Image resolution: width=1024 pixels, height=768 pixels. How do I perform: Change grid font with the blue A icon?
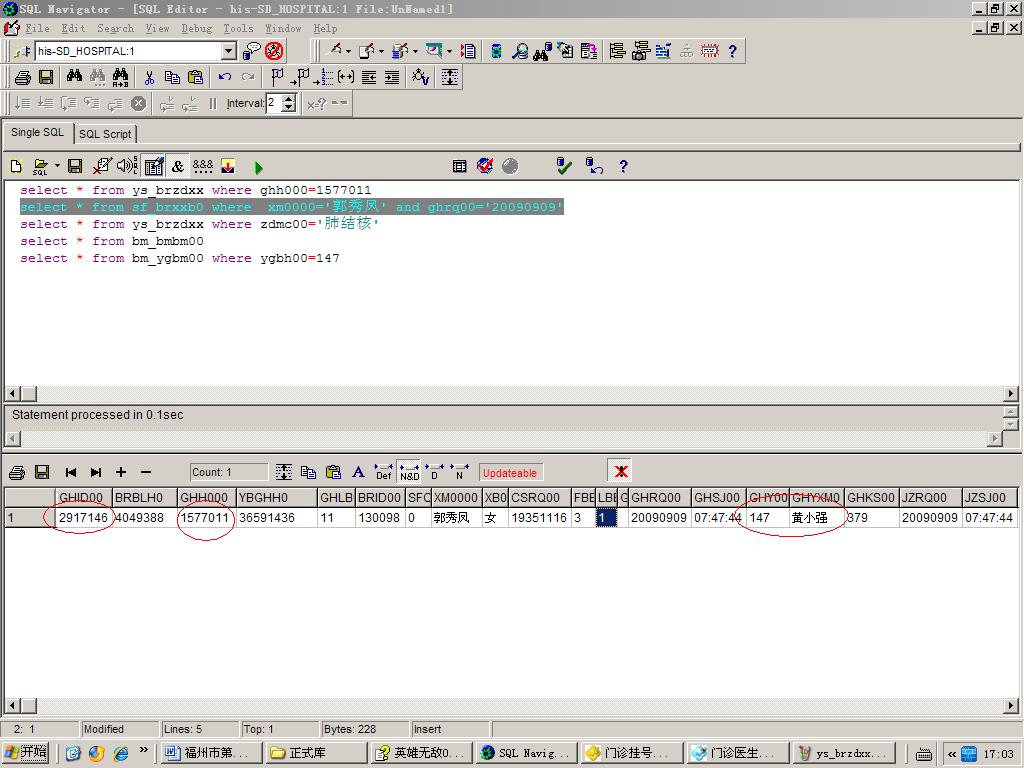358,472
